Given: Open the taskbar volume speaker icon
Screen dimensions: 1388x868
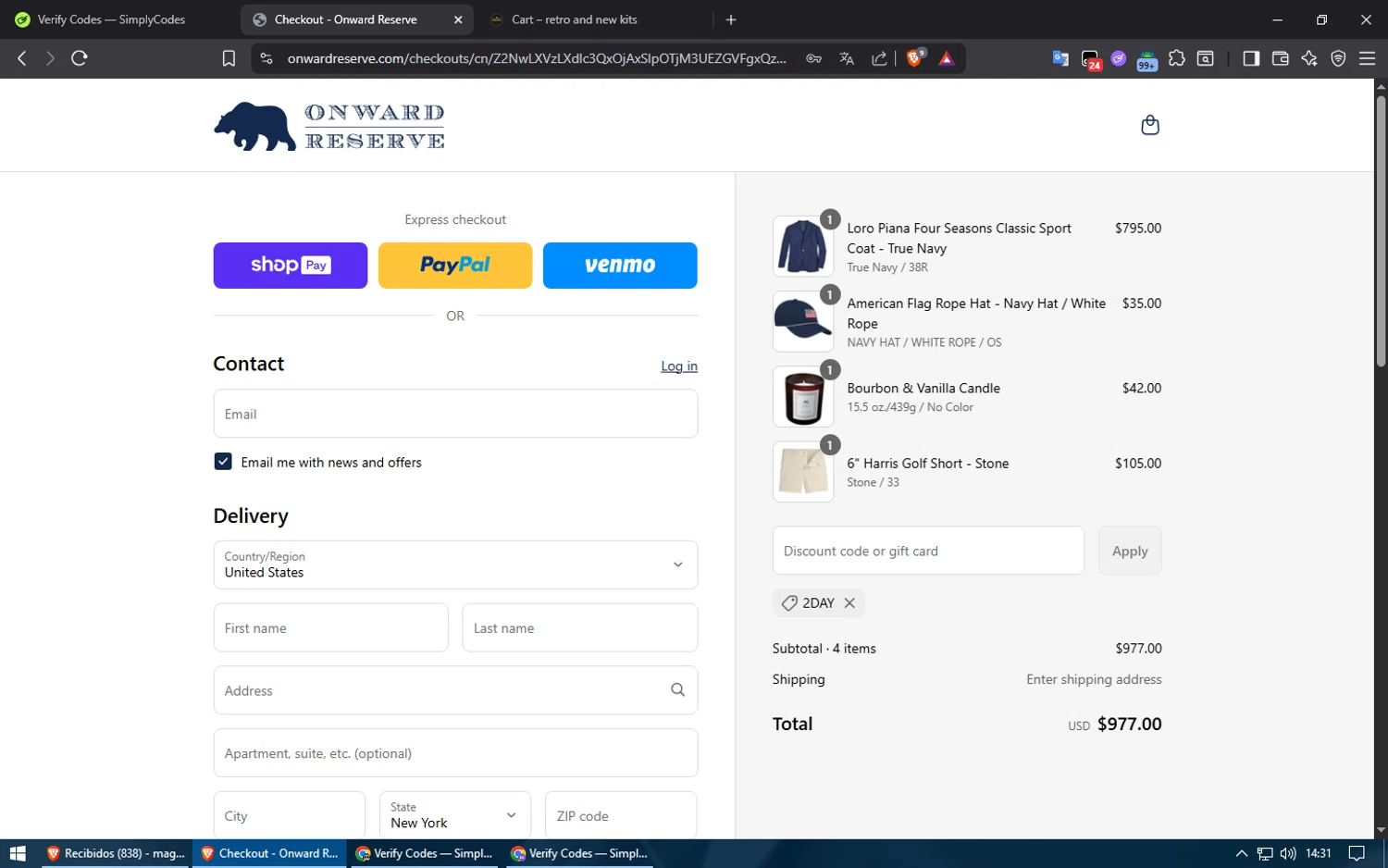Looking at the screenshot, I should click(x=1287, y=853).
